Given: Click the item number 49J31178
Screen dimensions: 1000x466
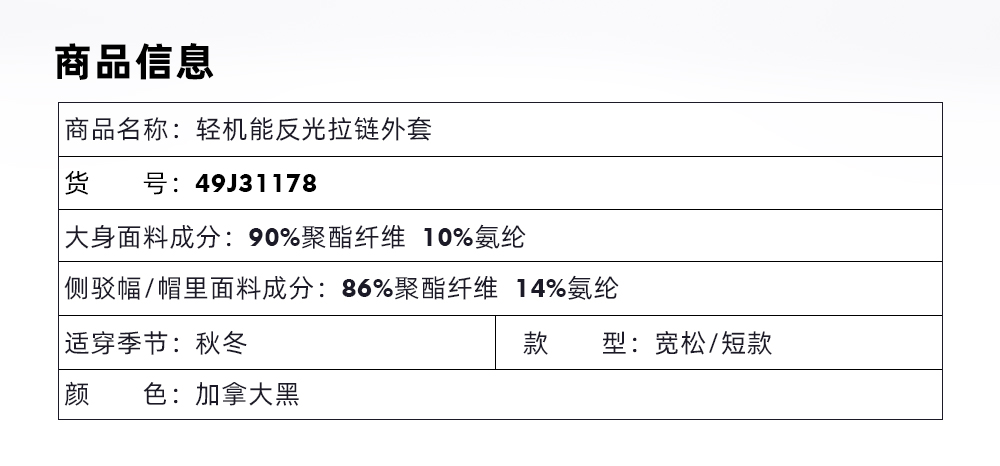Looking at the screenshot, I should coord(256,184).
